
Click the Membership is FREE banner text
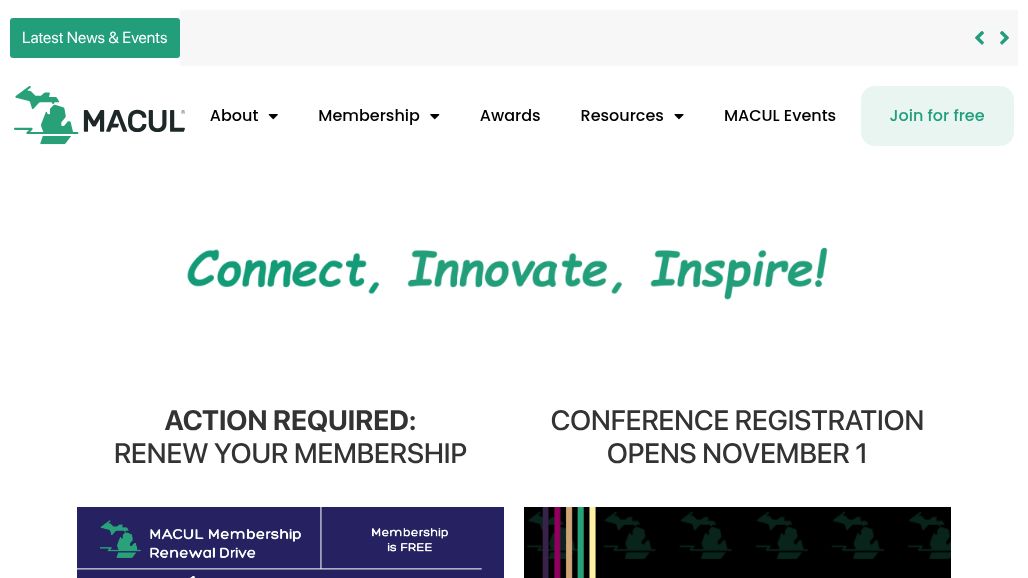(x=409, y=540)
